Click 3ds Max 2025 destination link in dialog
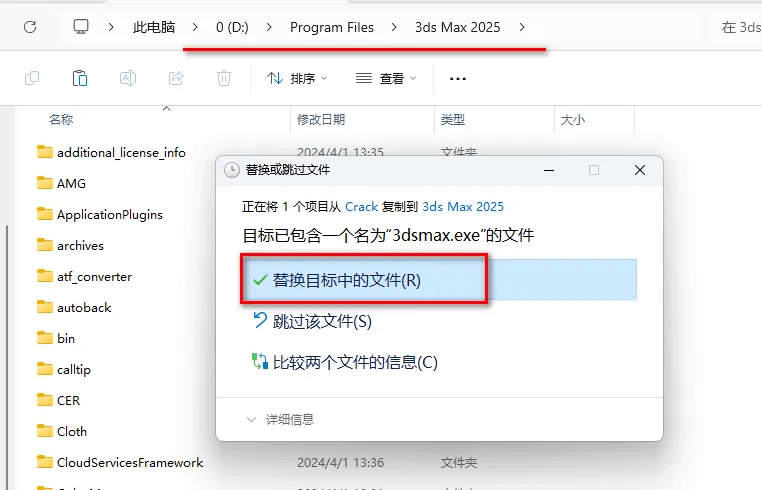The height and width of the screenshot is (490, 762). pyautogui.click(x=463, y=207)
